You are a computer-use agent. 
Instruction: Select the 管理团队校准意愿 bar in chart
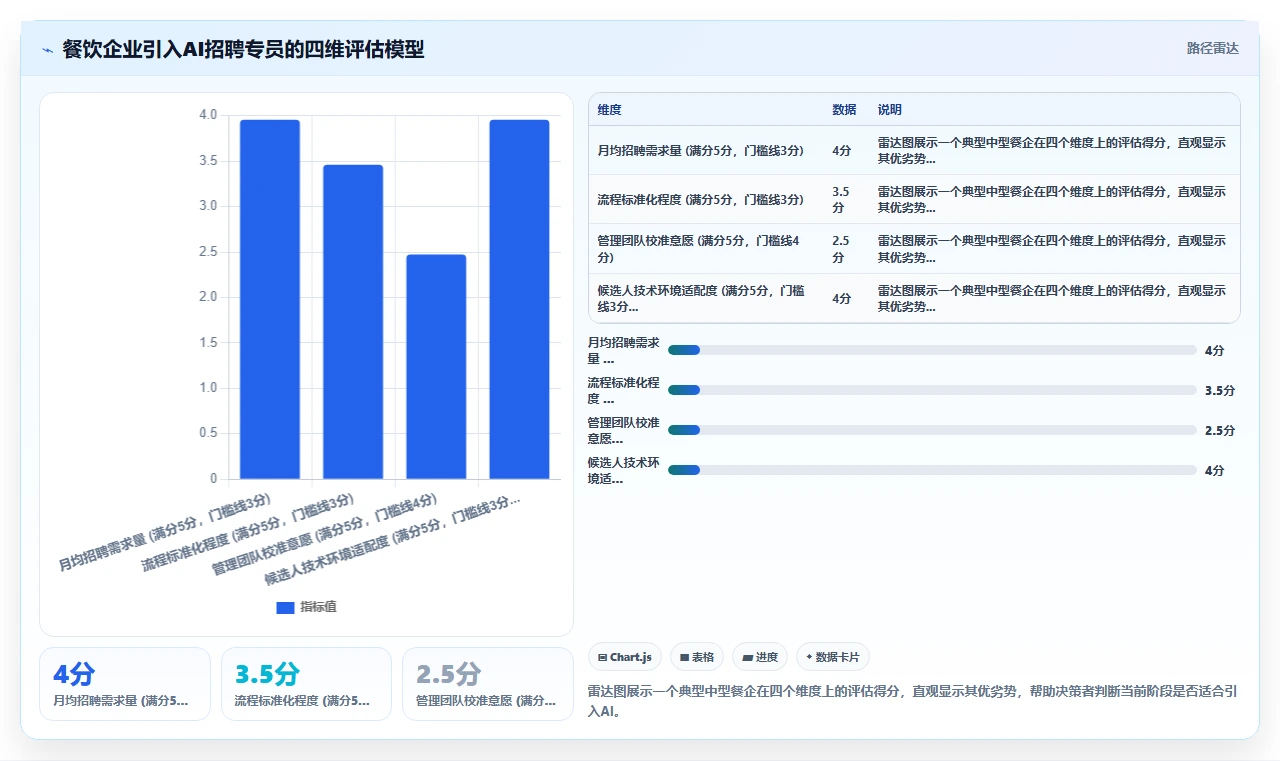pyautogui.click(x=436, y=367)
